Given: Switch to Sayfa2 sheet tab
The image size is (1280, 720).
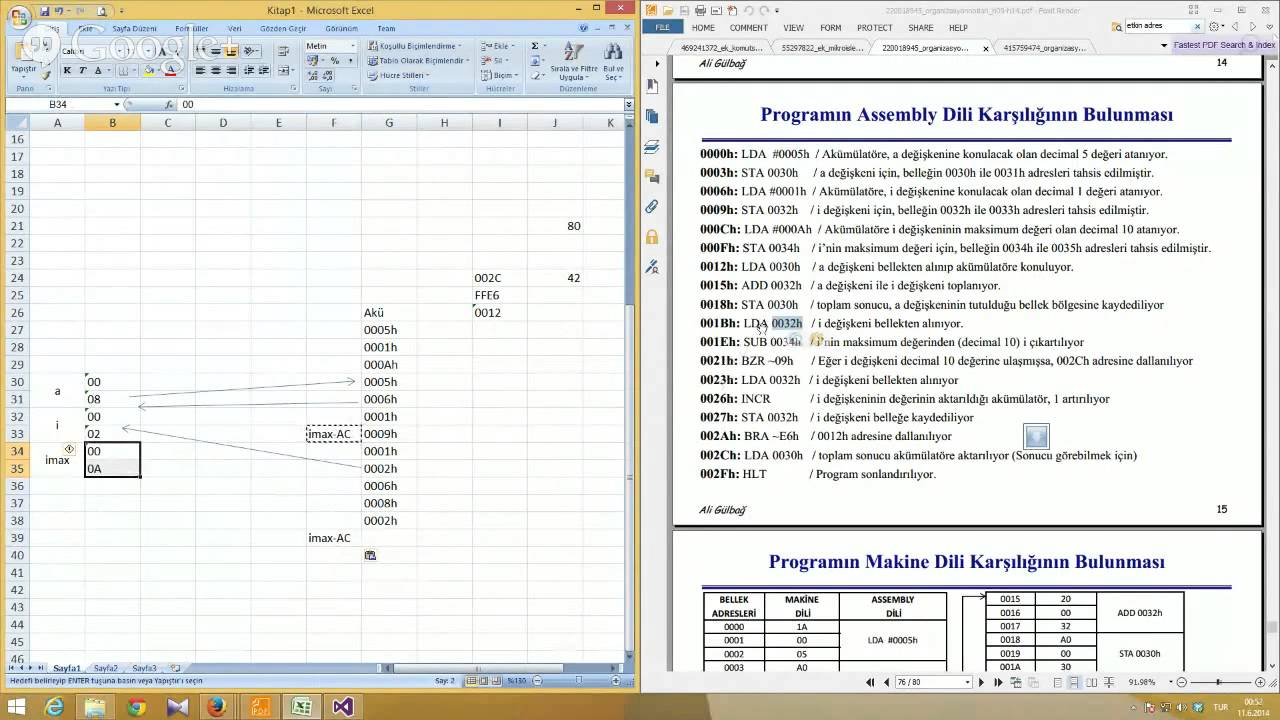Looking at the screenshot, I should pos(106,668).
